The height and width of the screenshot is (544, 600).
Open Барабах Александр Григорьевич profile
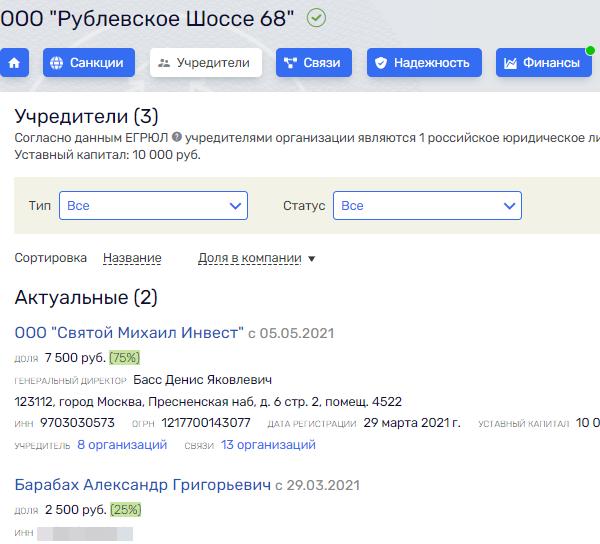(143, 485)
